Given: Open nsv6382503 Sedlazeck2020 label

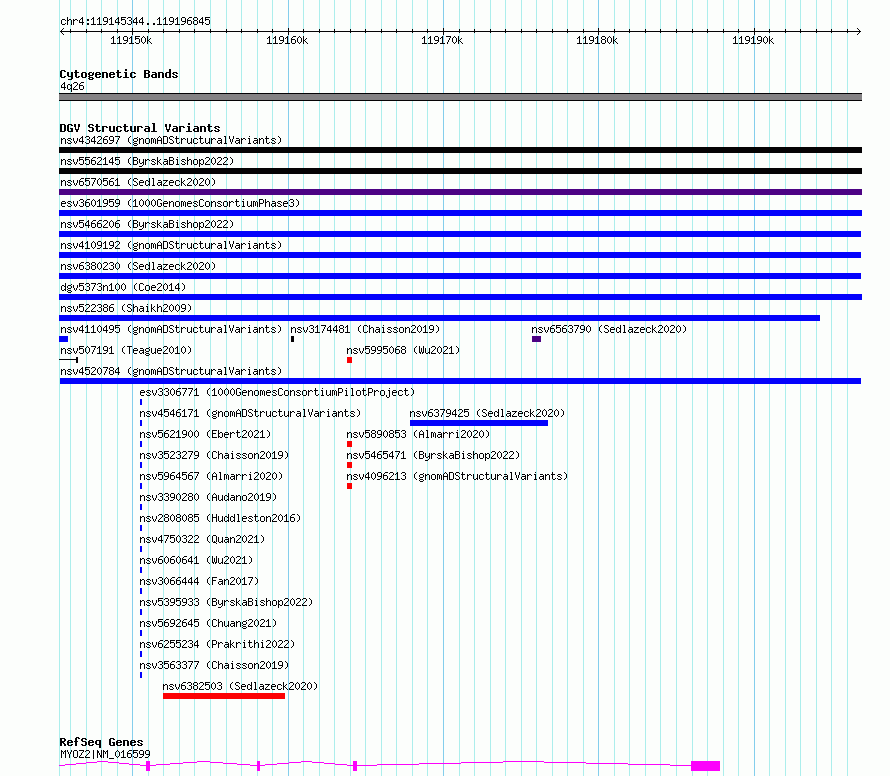Looking at the screenshot, I should point(240,686).
